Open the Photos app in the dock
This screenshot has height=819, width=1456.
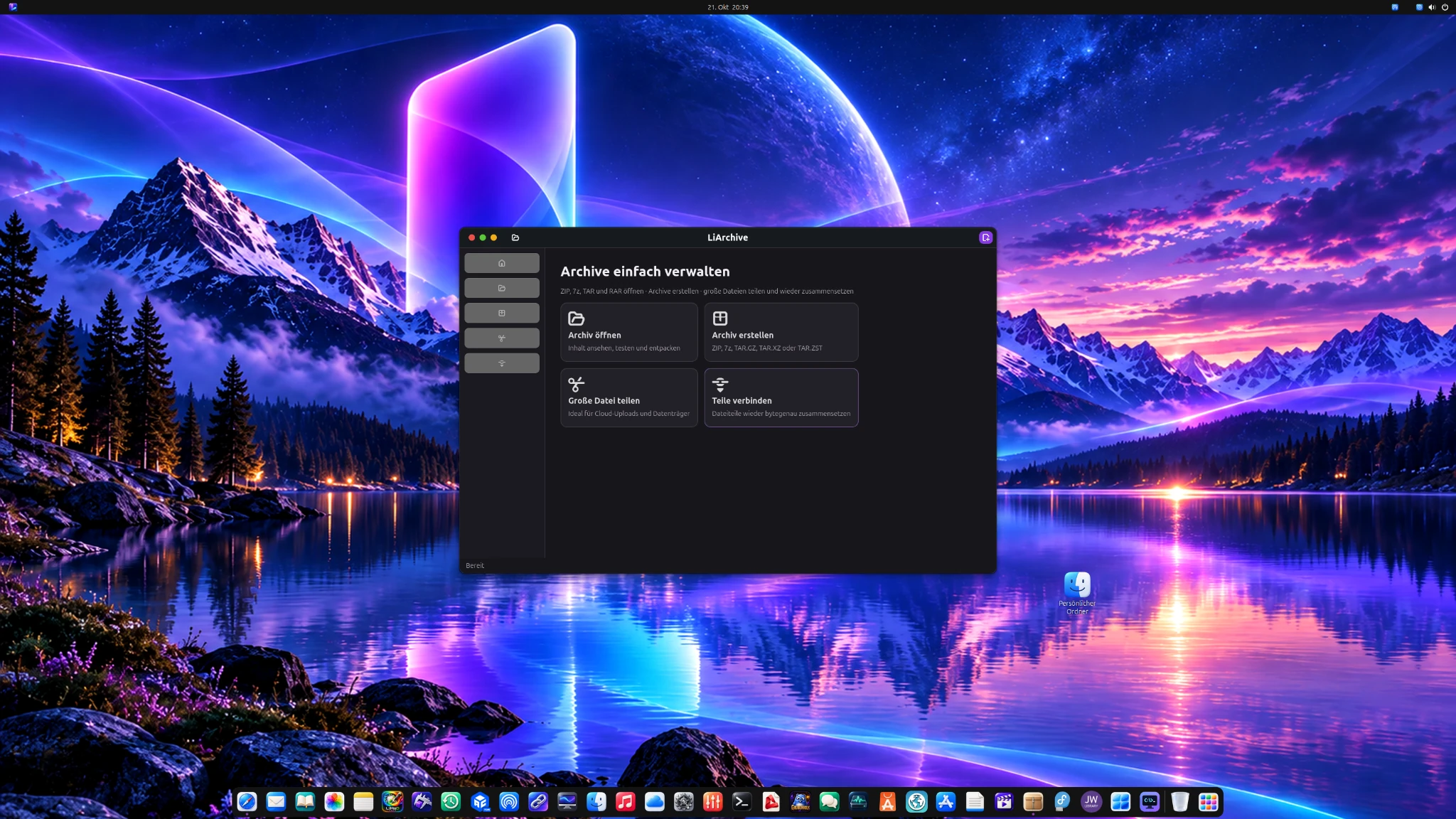point(334,802)
